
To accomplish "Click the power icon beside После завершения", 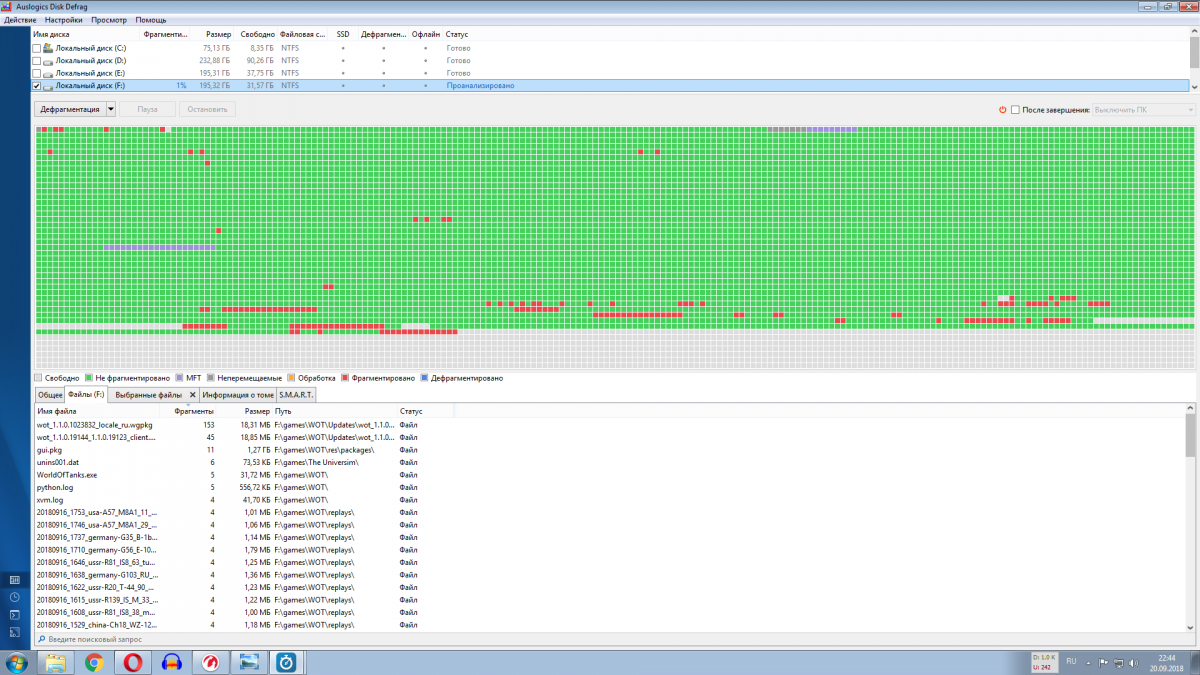I will 1002,110.
